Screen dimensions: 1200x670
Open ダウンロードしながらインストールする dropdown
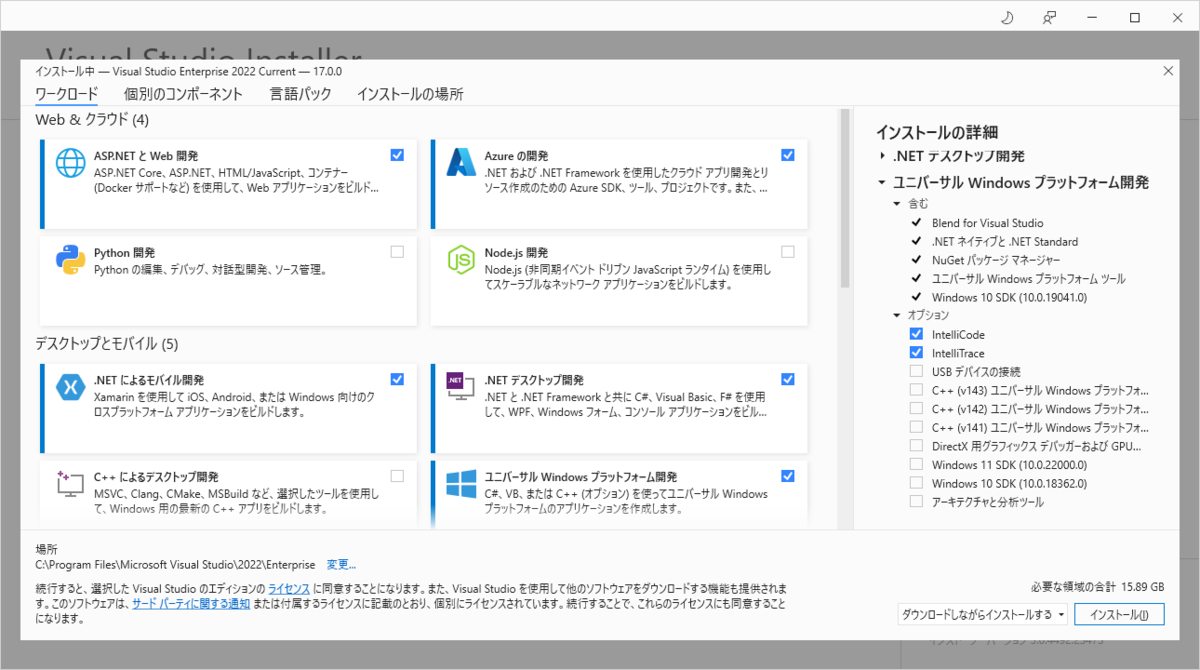tap(982, 614)
